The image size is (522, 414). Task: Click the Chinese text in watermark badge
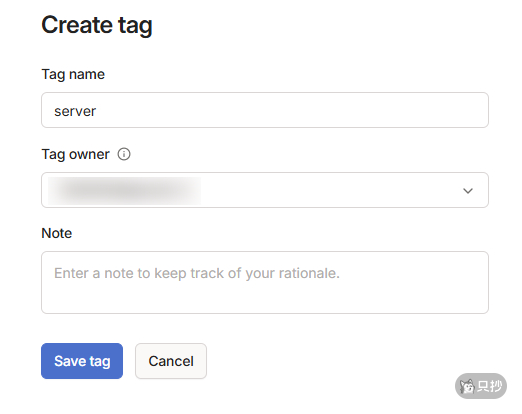pyautogui.click(x=489, y=386)
